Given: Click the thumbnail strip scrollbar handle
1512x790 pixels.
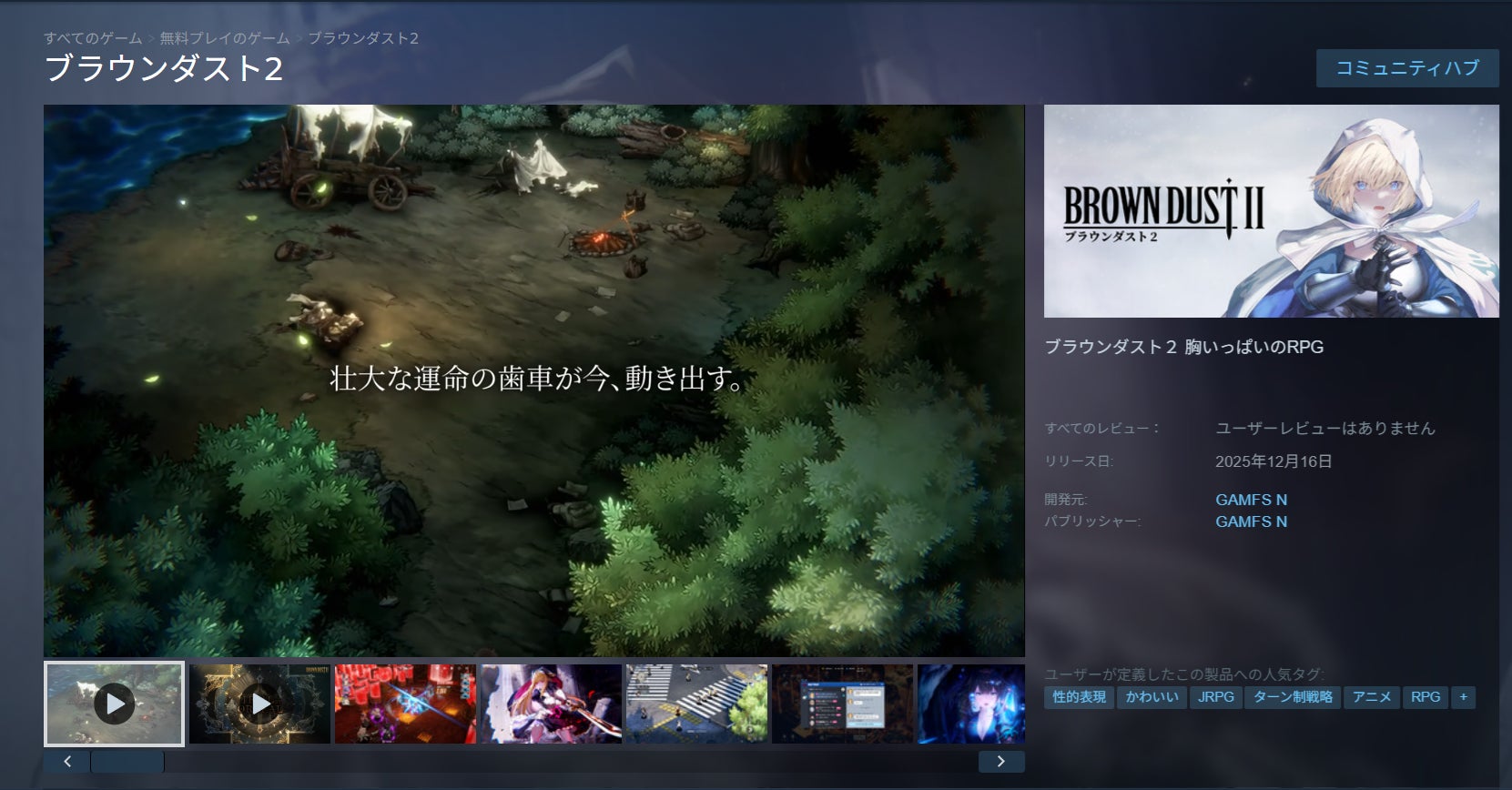Looking at the screenshot, I should pyautogui.click(x=127, y=762).
